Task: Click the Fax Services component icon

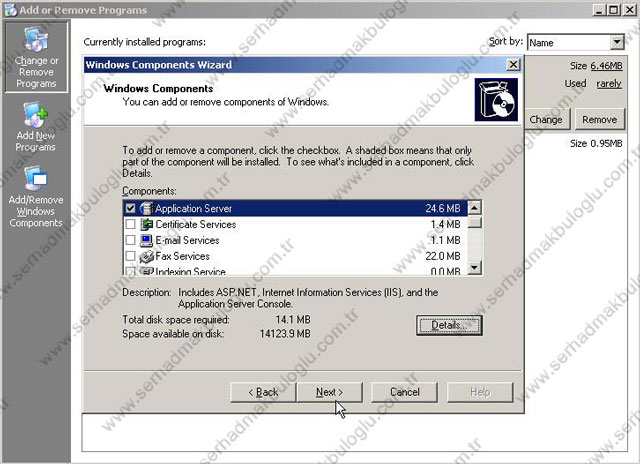Action: [x=146, y=256]
